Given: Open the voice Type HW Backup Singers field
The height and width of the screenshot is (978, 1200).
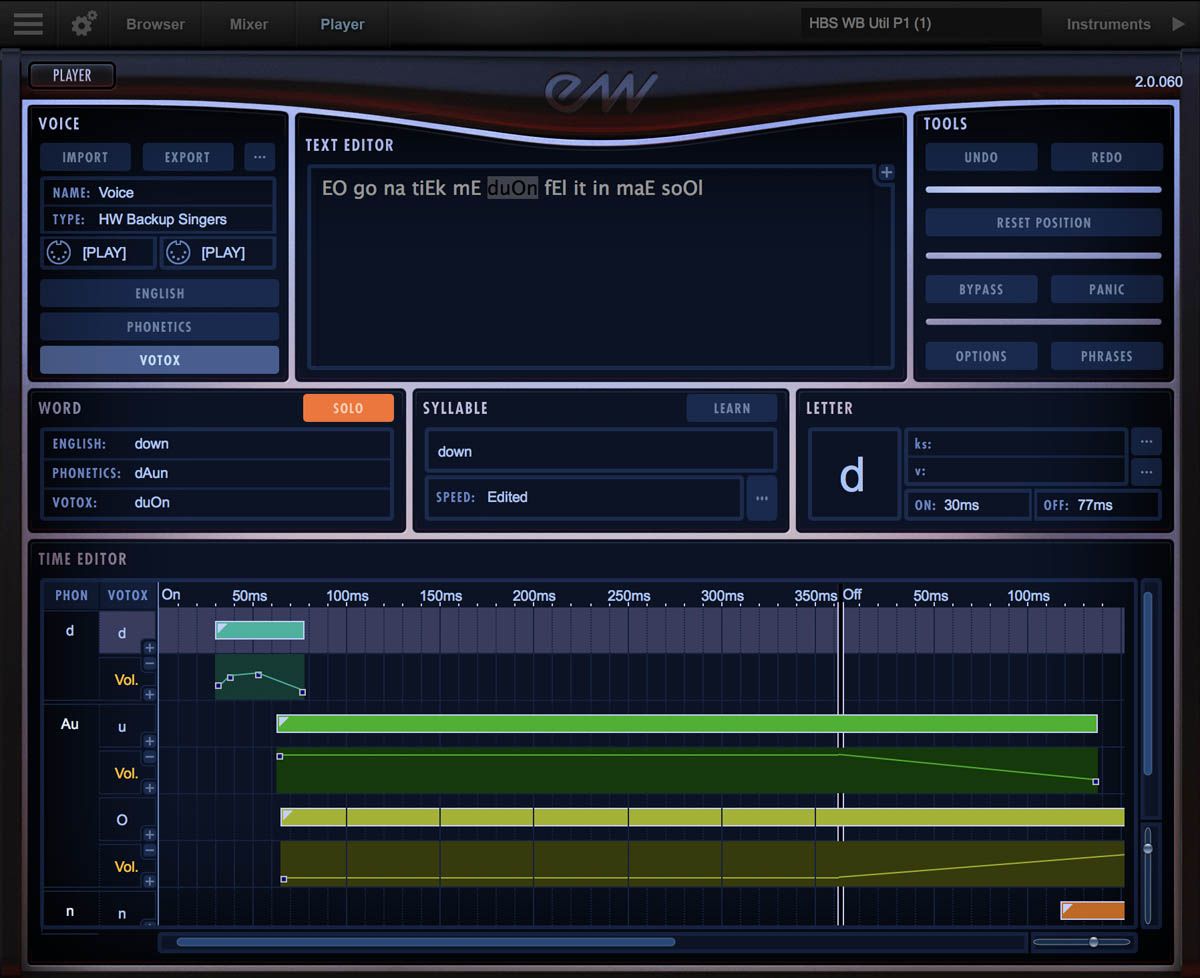Looking at the screenshot, I should click(x=158, y=219).
